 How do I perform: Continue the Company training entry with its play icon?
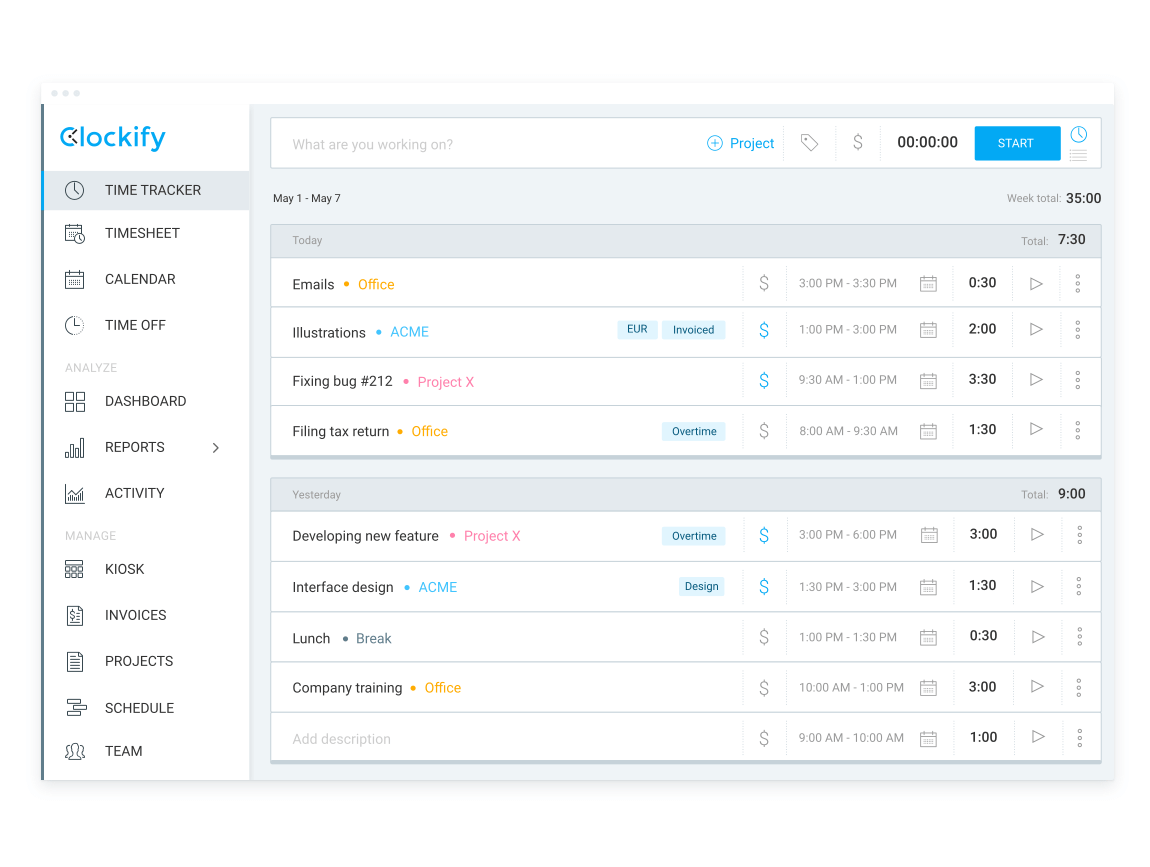[1037, 687]
